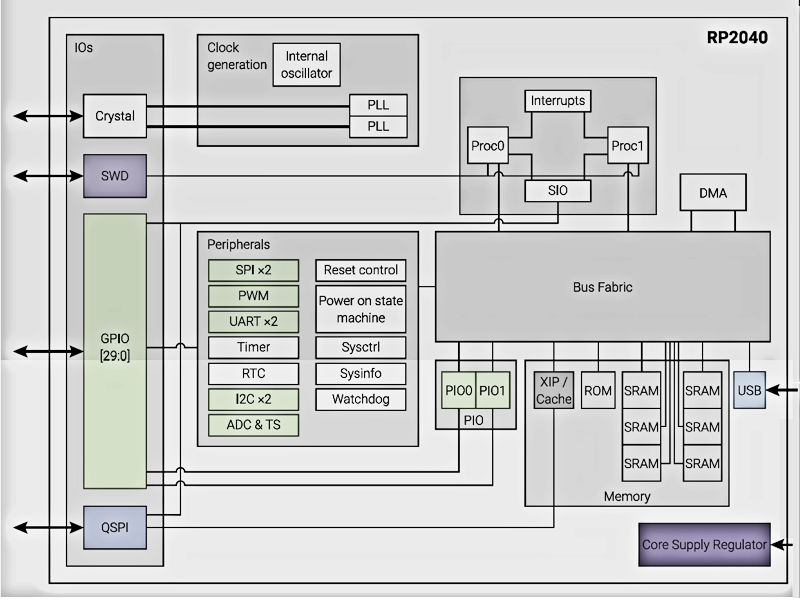Select the Bus Fabric block
This screenshot has height=603, width=800.
tap(602, 288)
